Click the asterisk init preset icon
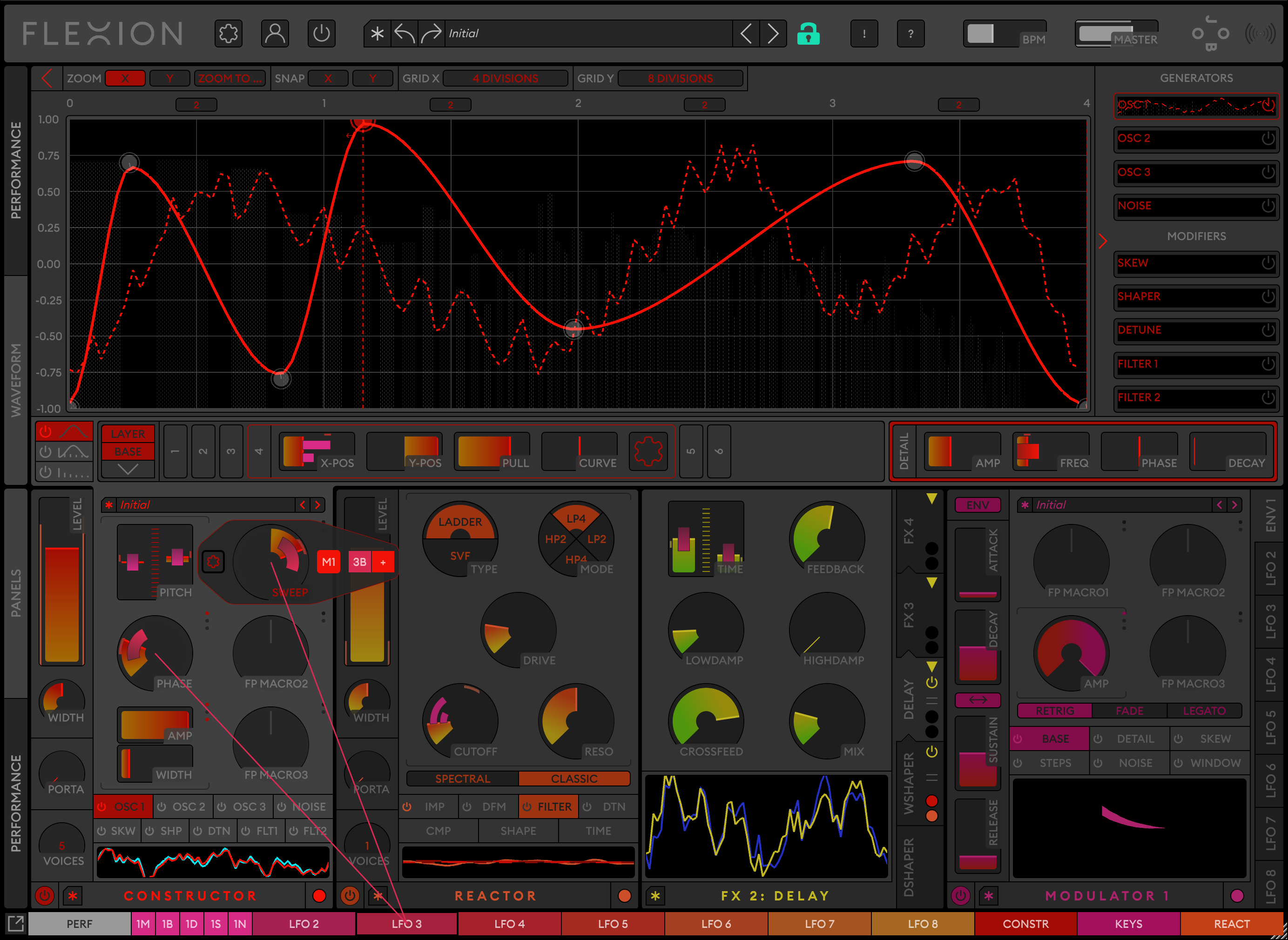The image size is (1288, 940). [377, 34]
